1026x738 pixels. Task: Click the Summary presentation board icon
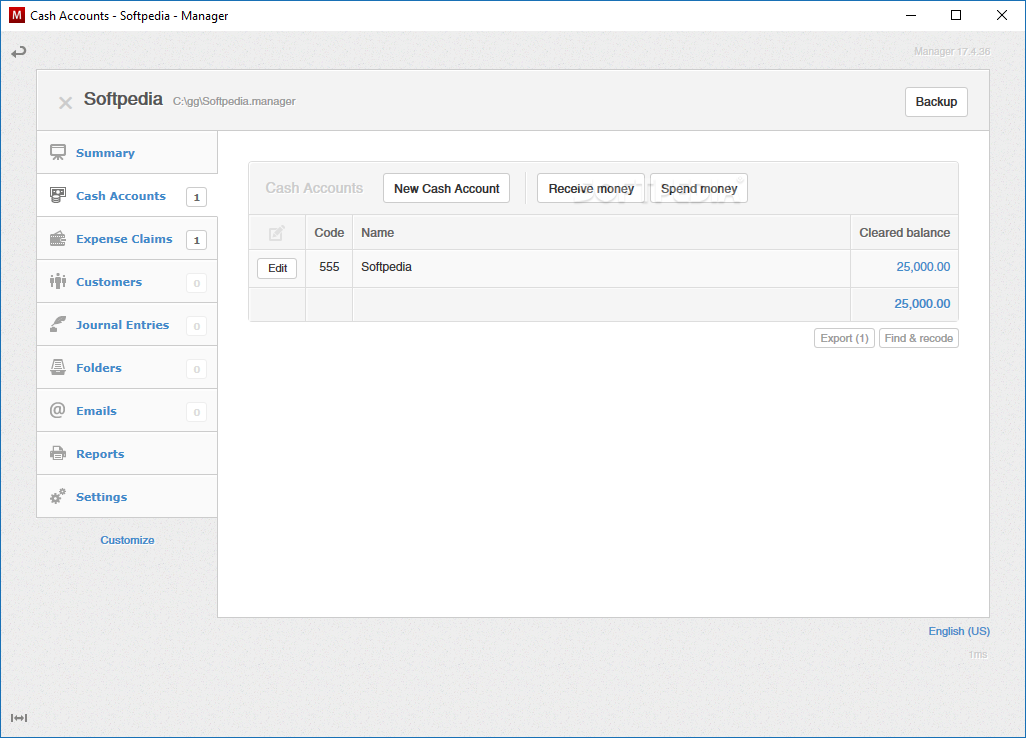[58, 152]
